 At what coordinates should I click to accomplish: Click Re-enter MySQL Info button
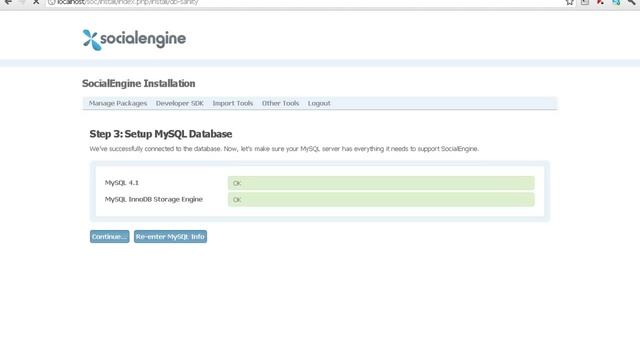170,237
